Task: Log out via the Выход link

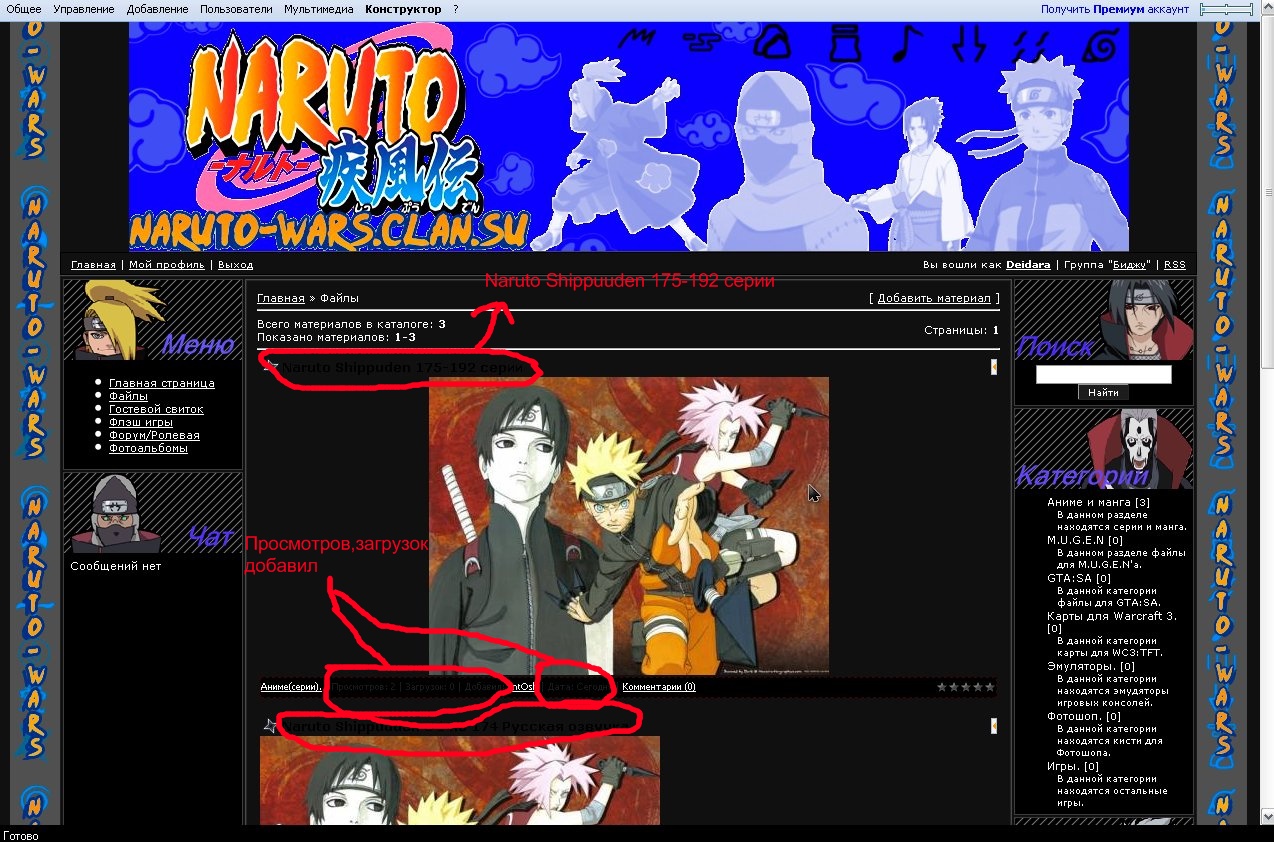Action: 235,265
